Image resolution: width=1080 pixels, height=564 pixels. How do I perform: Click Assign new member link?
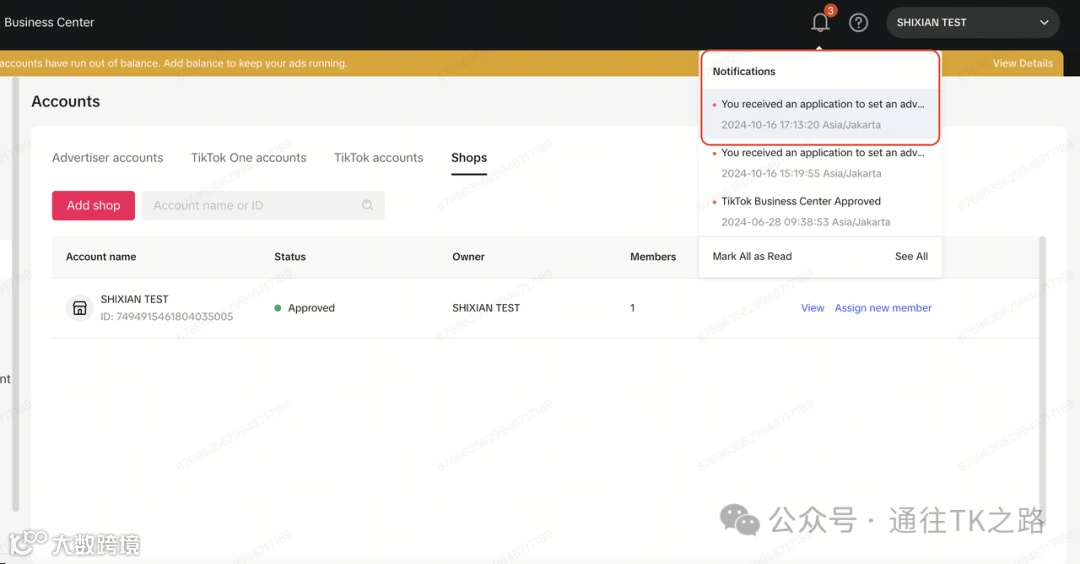tap(883, 308)
